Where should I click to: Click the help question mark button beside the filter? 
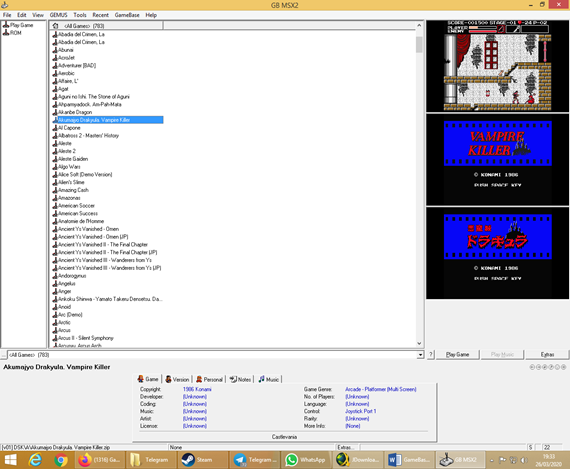431,354
